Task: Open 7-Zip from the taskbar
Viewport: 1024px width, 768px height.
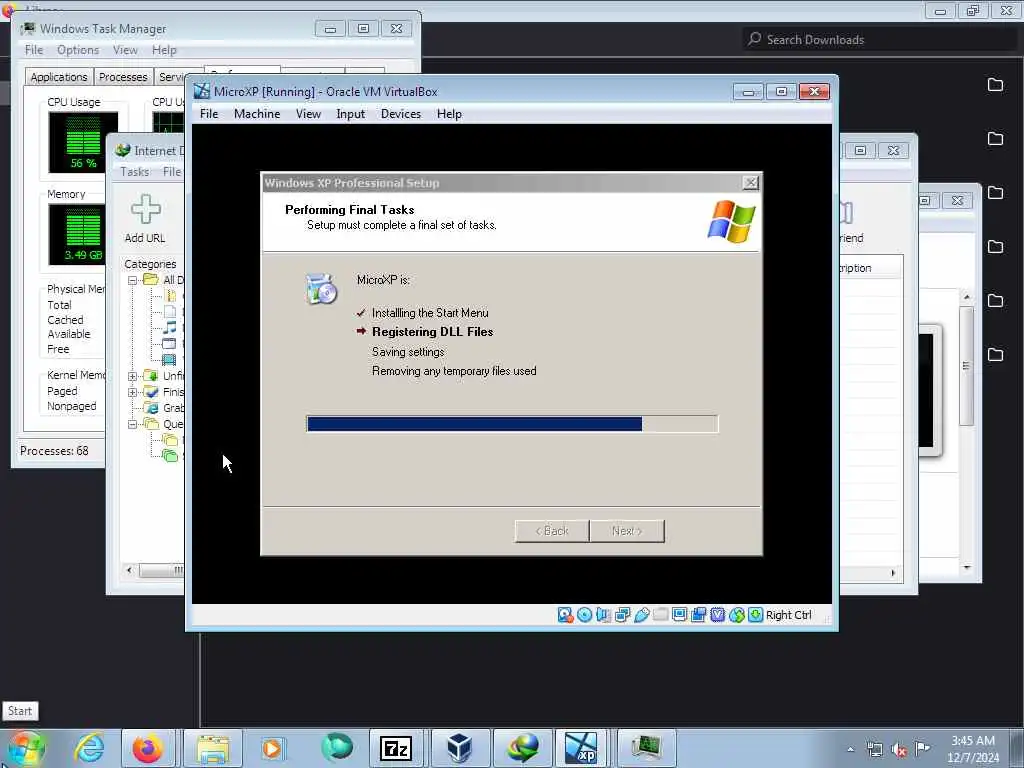Action: click(396, 748)
